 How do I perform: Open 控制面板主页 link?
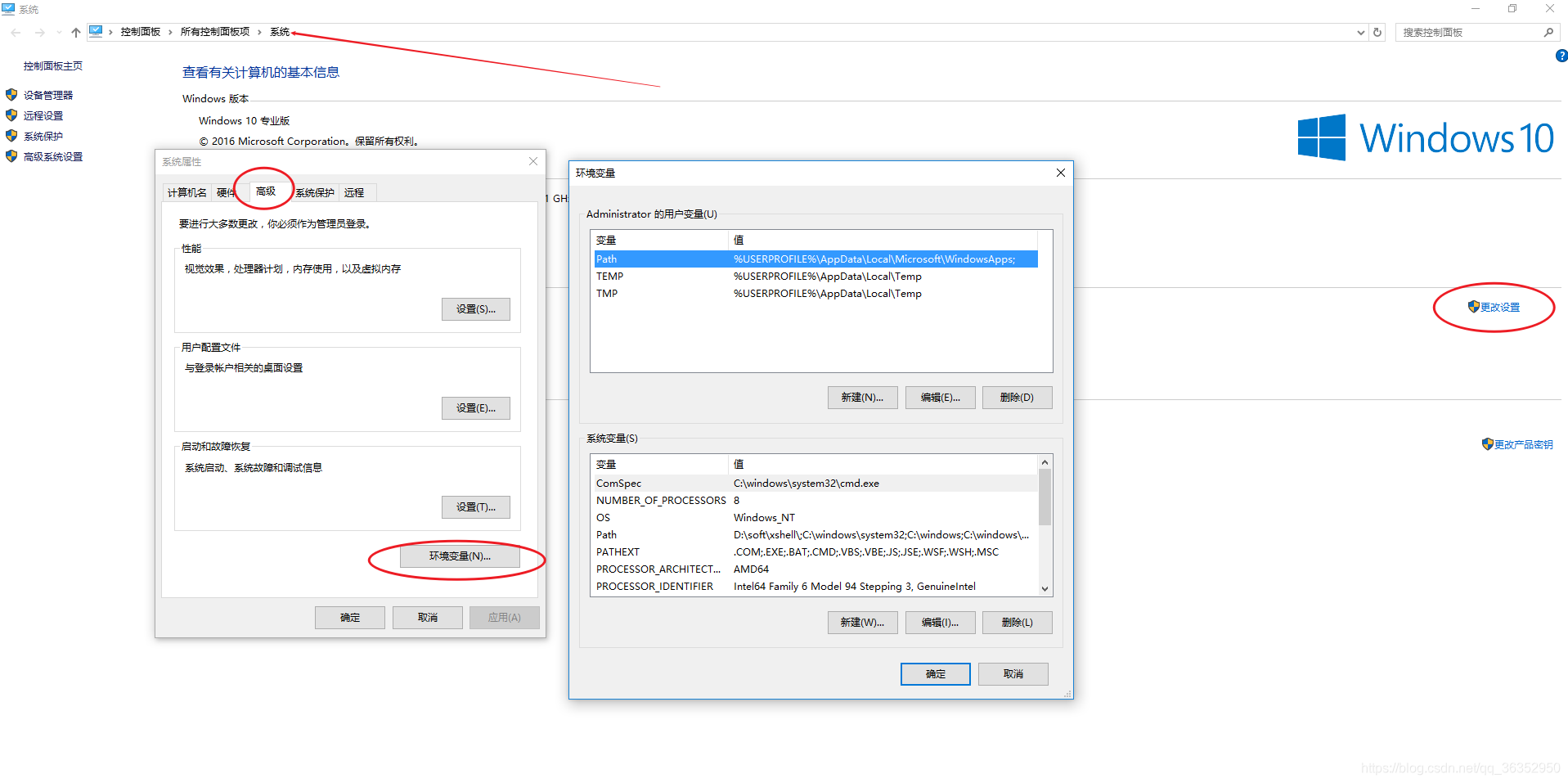pos(52,66)
